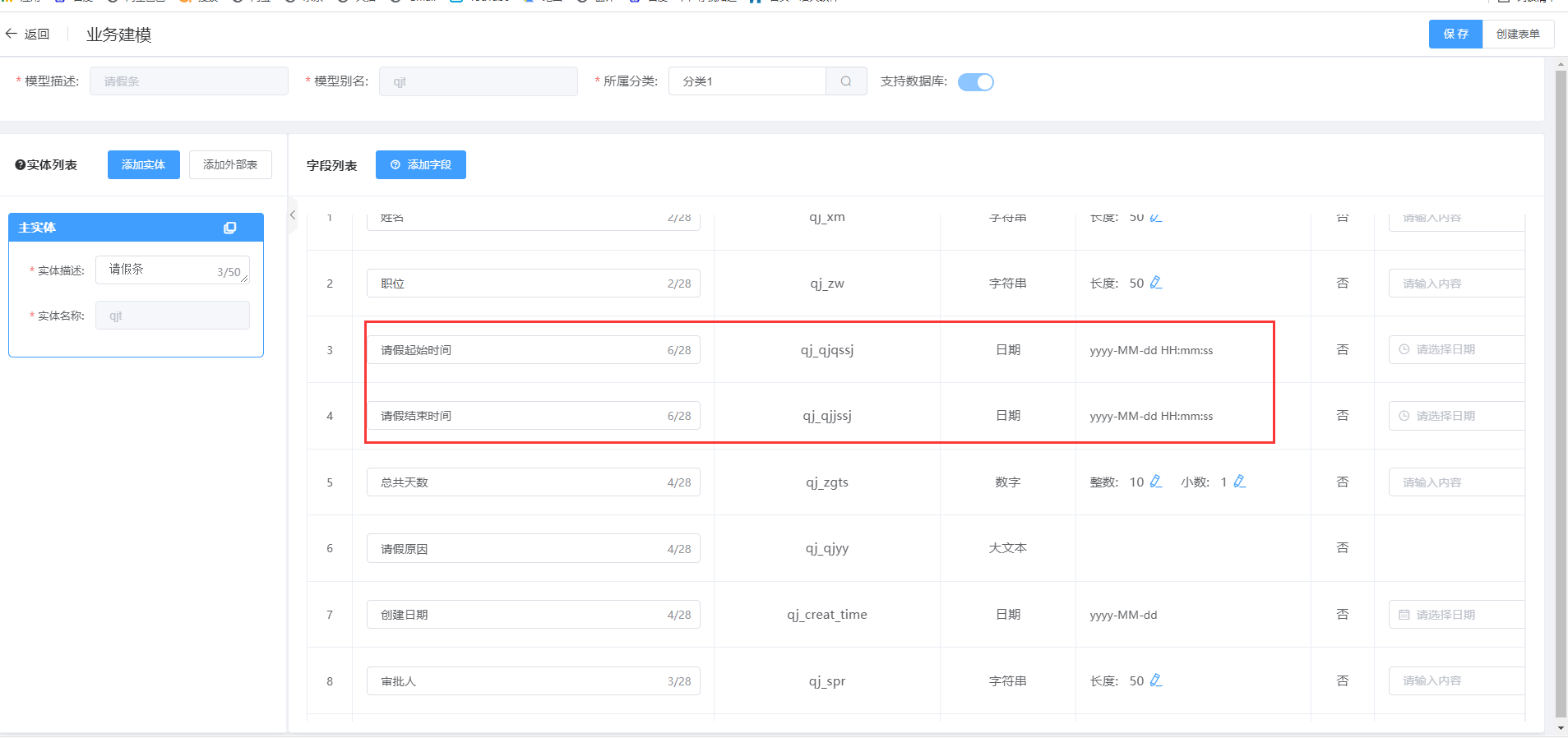
Task: Edit 总共天数 decimal digits pencil icon
Action: click(x=1240, y=482)
